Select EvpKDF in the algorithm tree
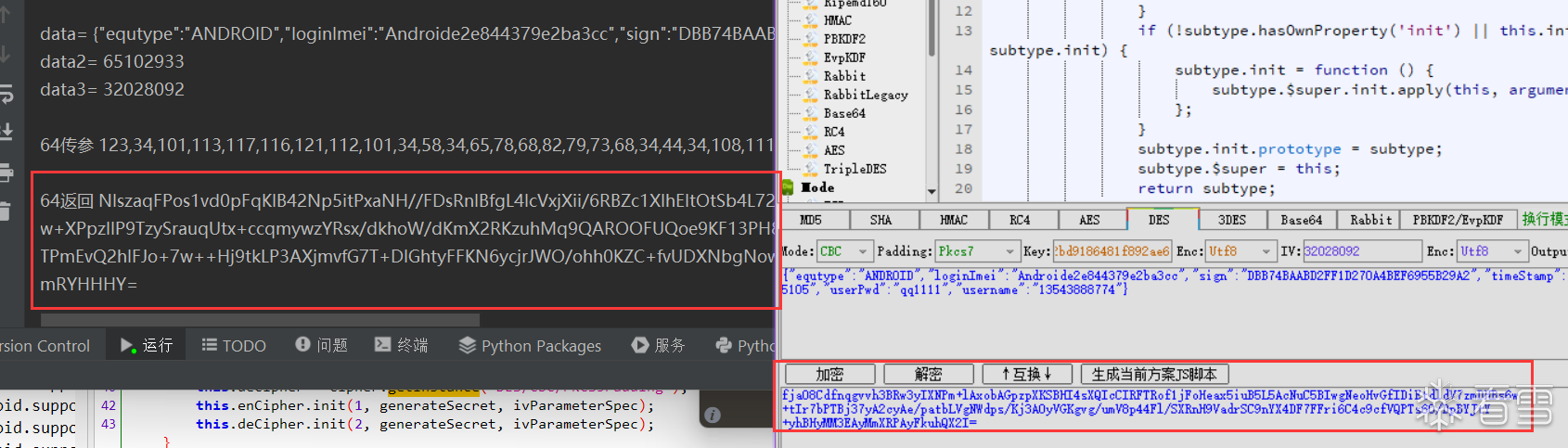Screen dimensions: 1568x448 click(844, 58)
